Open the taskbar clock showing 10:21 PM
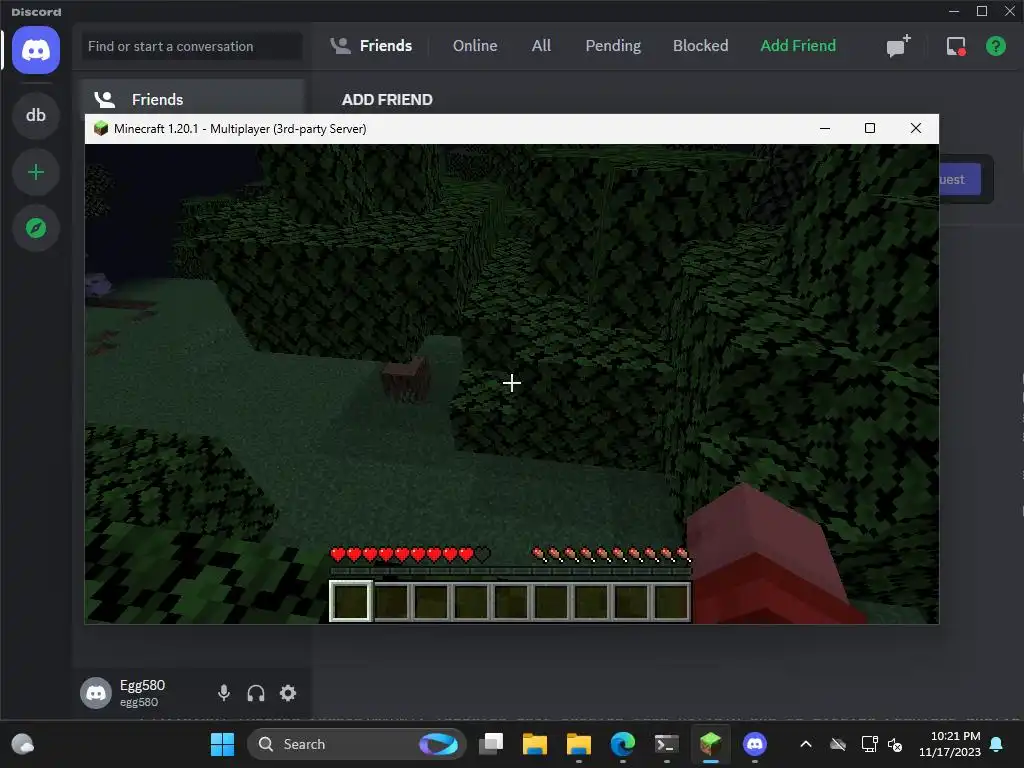Image resolution: width=1024 pixels, height=768 pixels. click(950, 744)
